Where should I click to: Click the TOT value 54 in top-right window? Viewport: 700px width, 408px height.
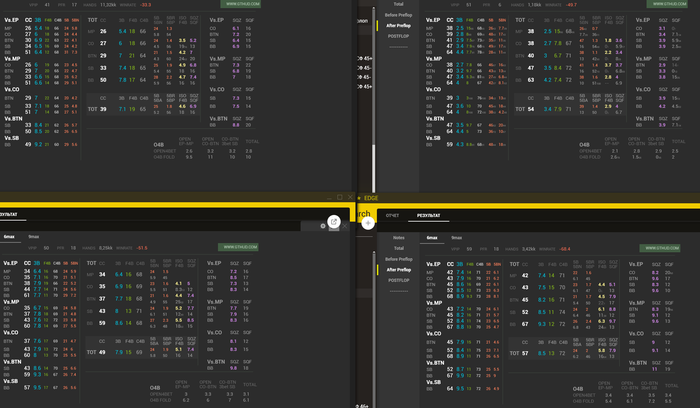pos(531,109)
